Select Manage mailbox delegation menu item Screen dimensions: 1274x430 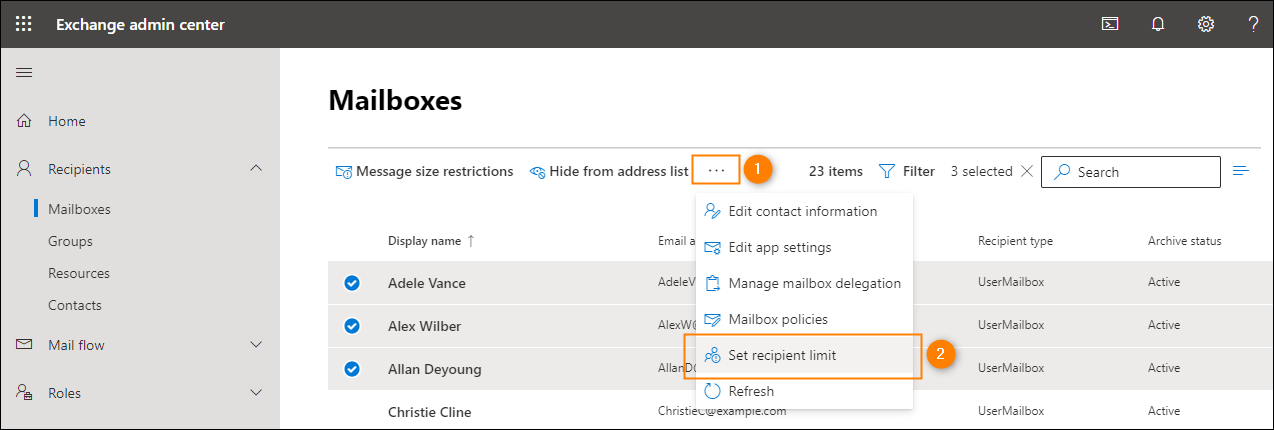(x=804, y=283)
